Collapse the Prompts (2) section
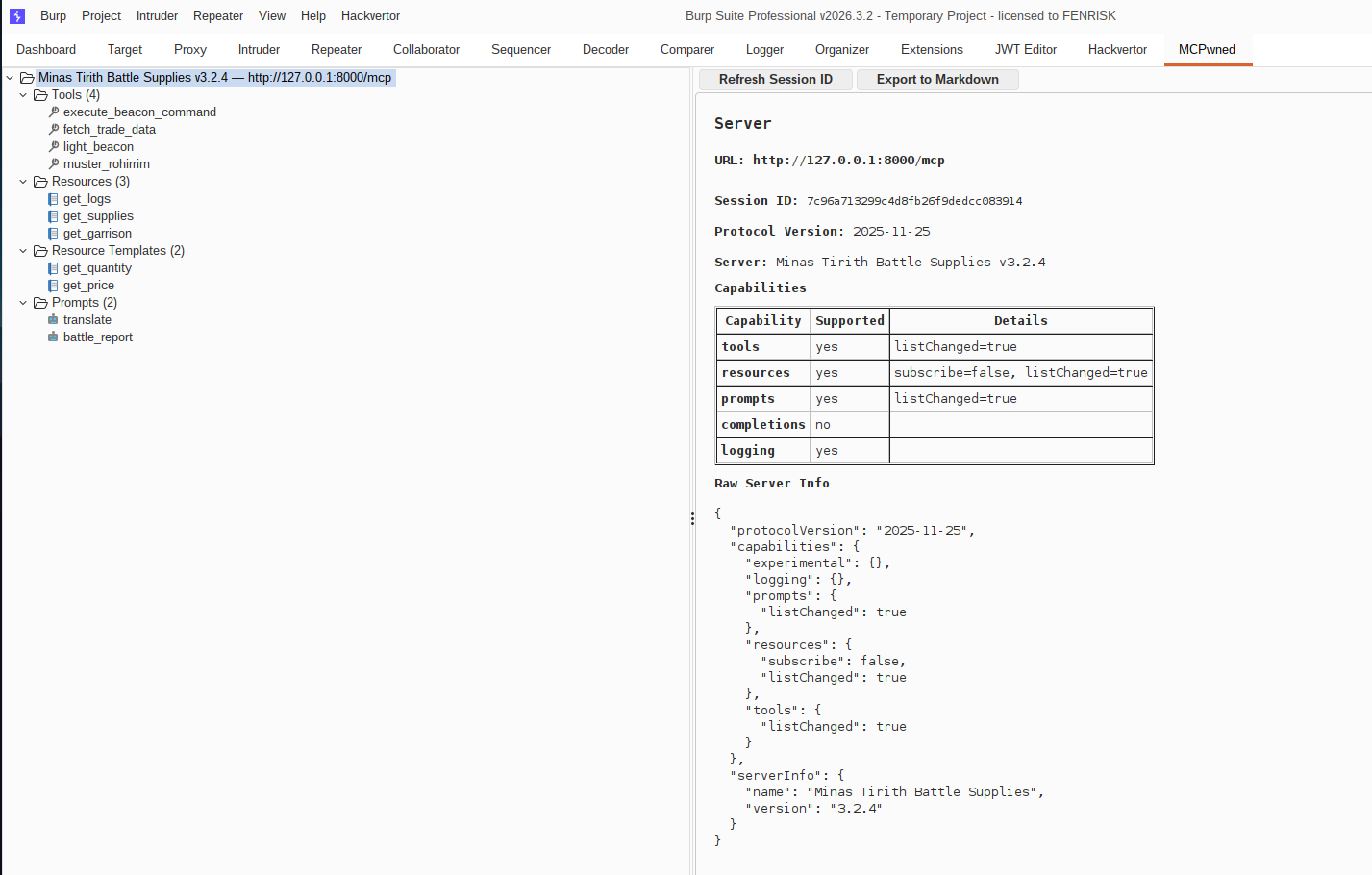 [x=22, y=302]
